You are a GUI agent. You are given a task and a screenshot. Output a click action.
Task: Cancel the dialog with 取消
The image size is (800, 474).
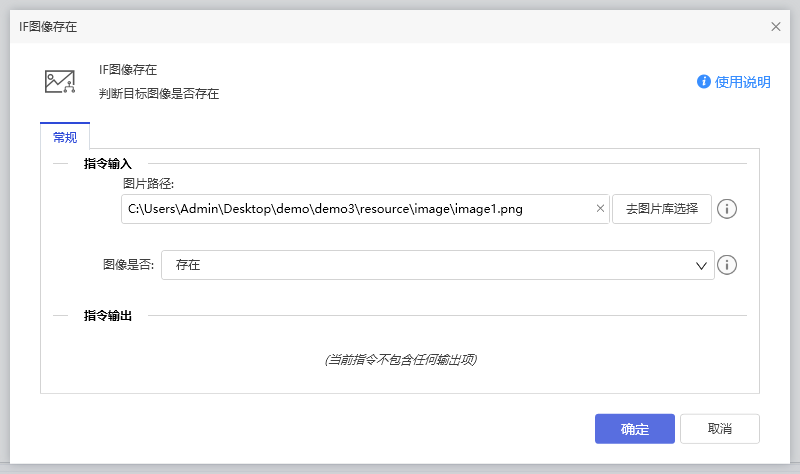pos(719,429)
